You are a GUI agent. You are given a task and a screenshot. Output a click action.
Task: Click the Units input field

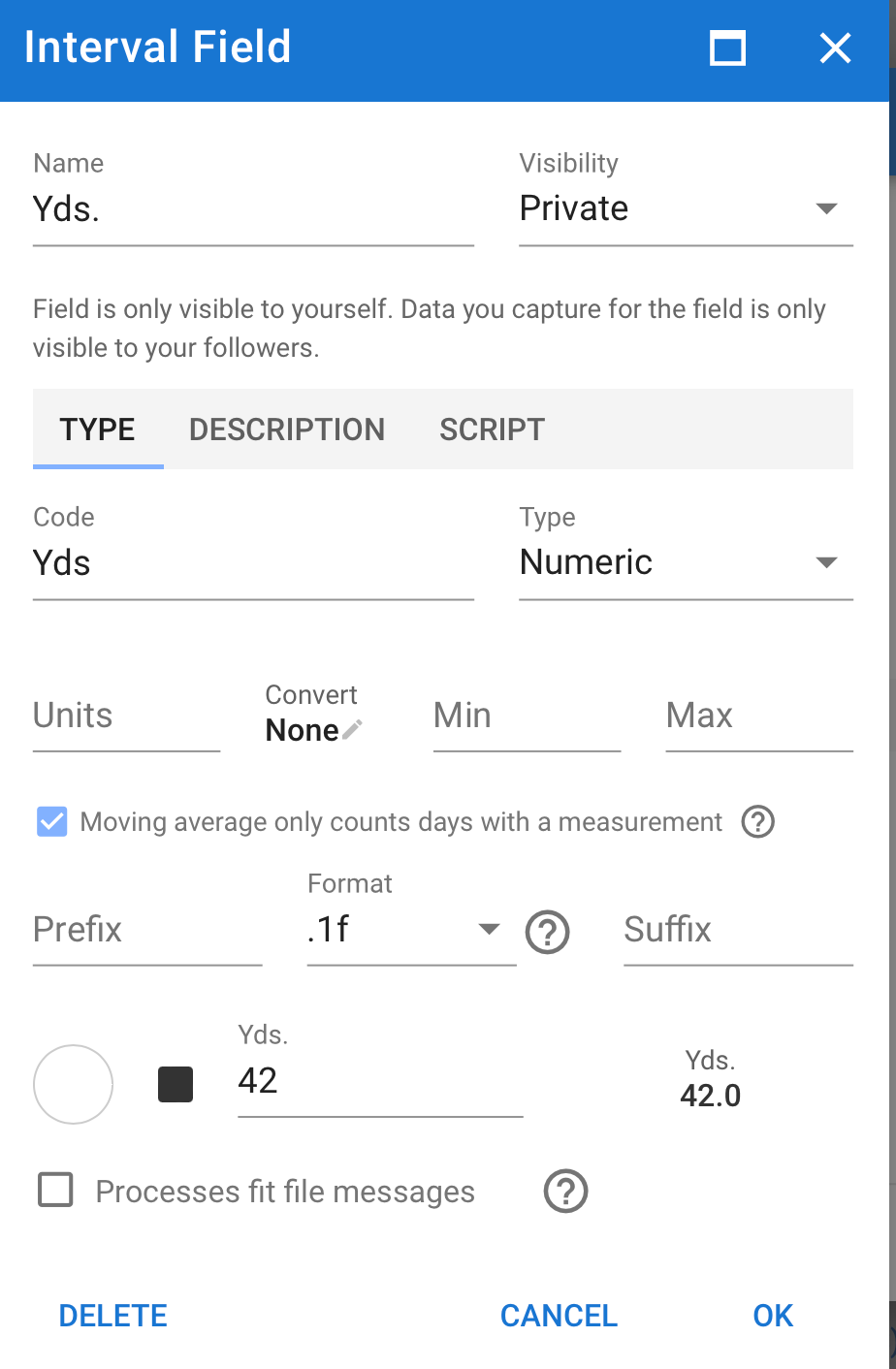127,716
